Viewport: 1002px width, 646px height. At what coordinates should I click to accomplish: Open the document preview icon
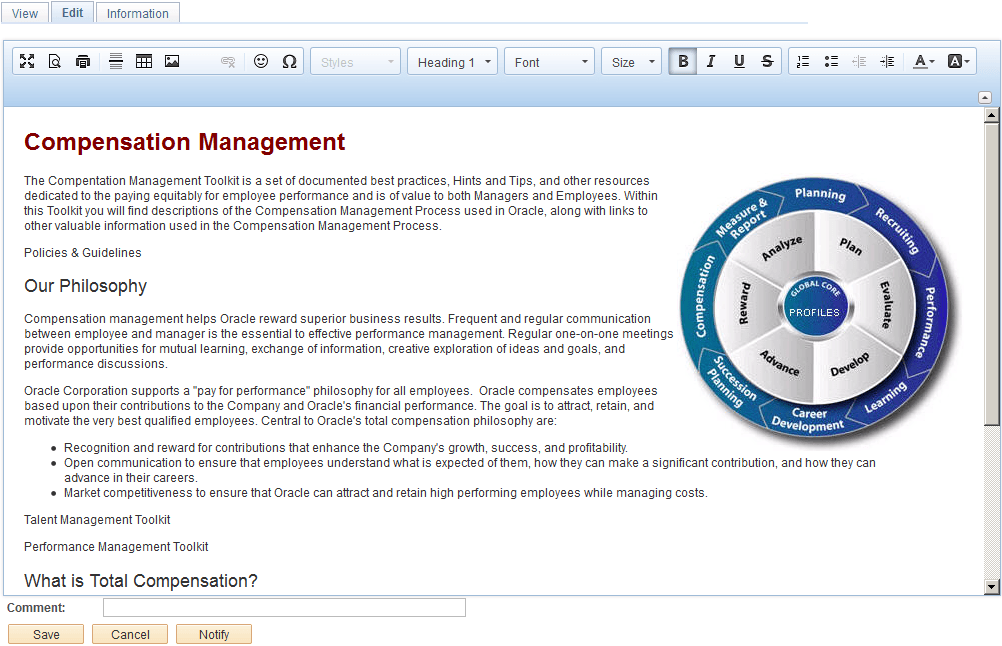click(x=55, y=61)
